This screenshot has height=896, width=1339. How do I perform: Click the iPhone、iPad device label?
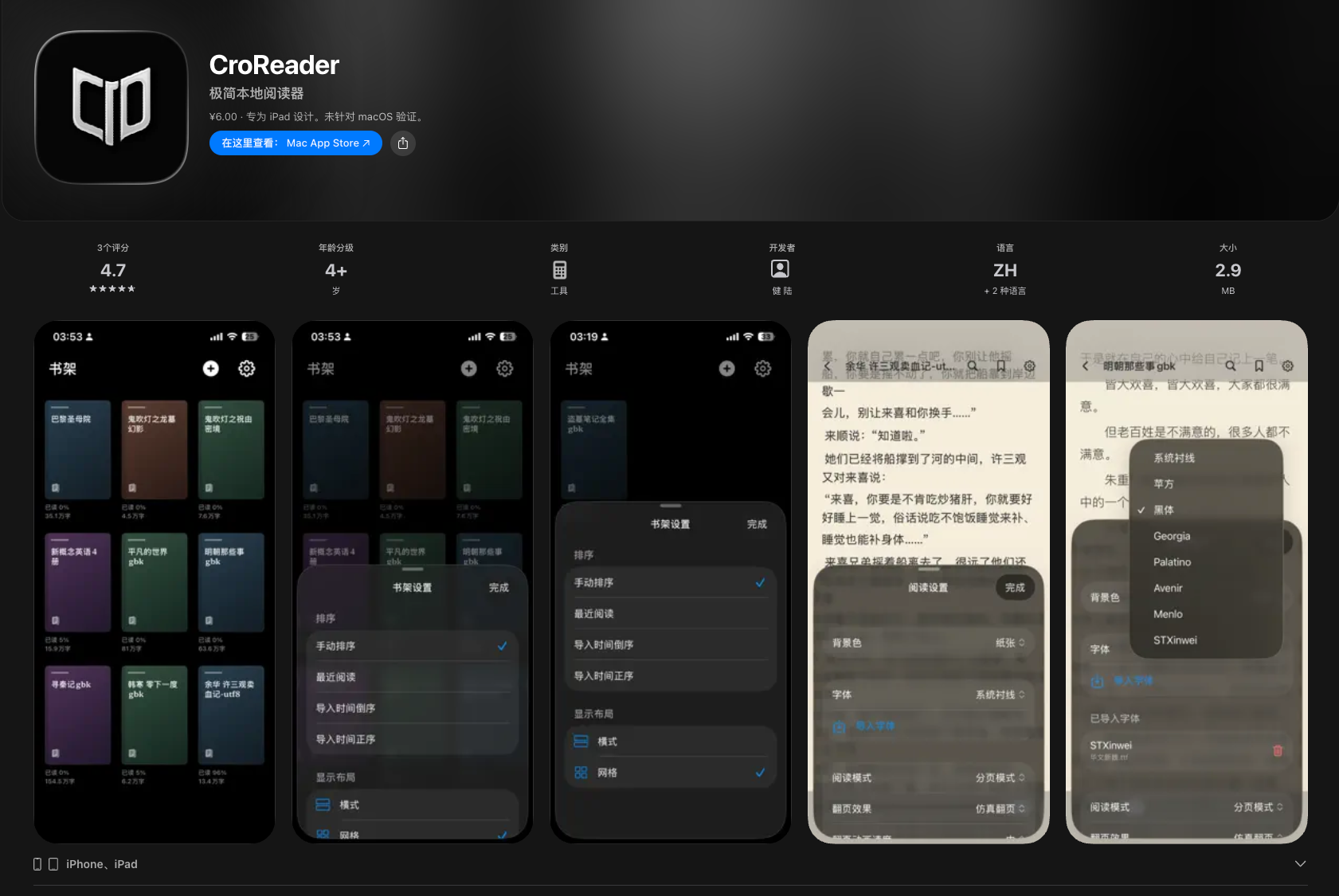102,864
